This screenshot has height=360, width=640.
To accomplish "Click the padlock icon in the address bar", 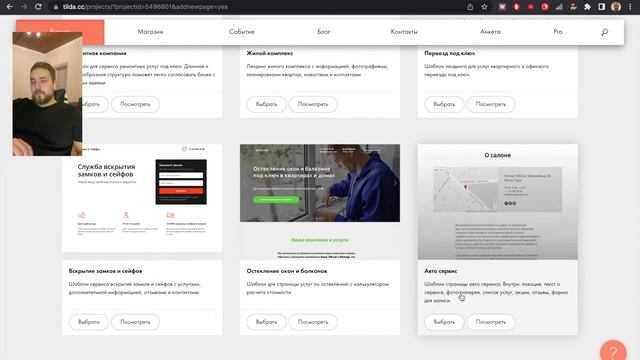I will click(x=56, y=7).
